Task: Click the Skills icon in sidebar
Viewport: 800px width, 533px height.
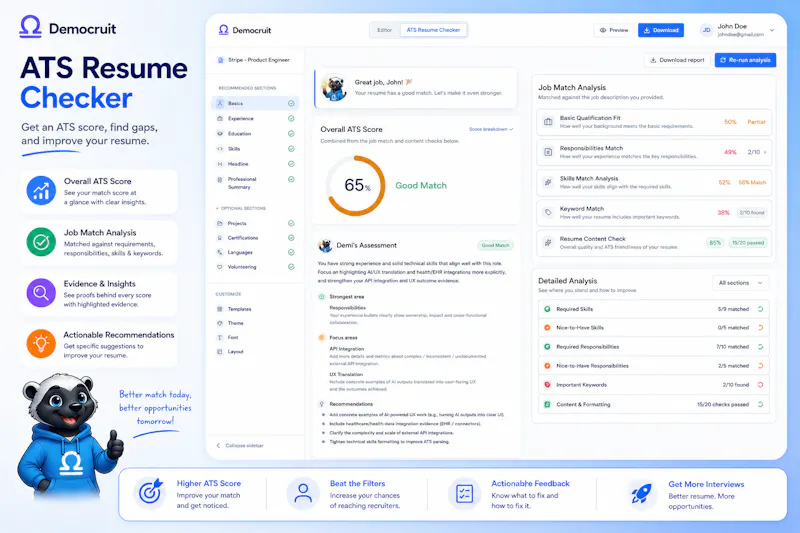Action: pos(220,149)
